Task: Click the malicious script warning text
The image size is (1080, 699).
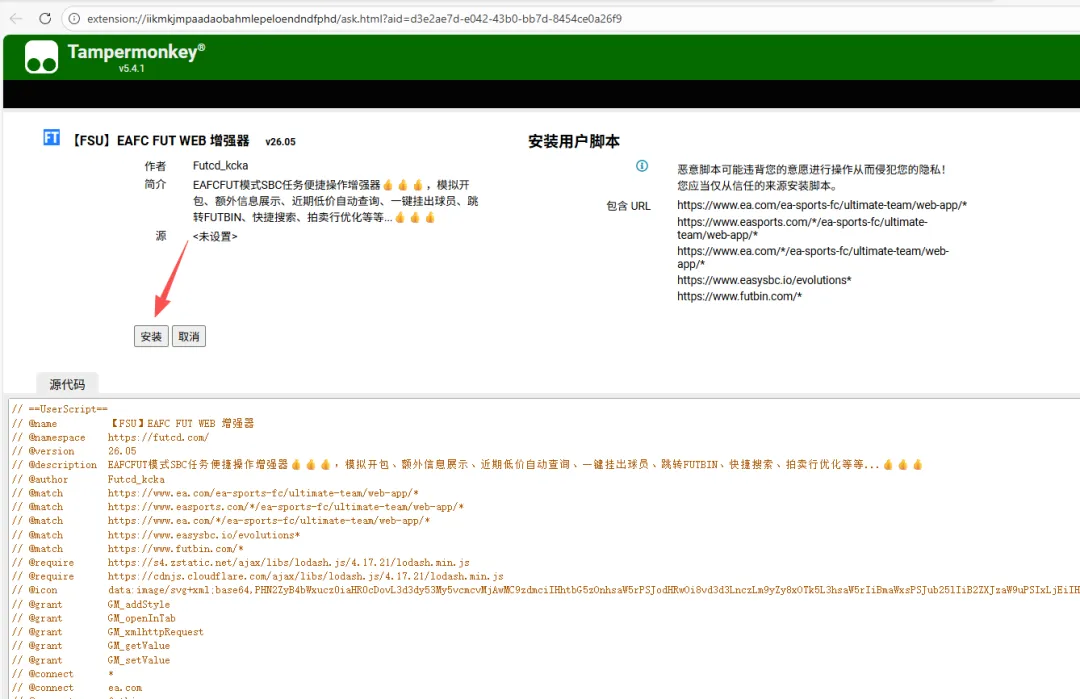Action: pos(811,177)
